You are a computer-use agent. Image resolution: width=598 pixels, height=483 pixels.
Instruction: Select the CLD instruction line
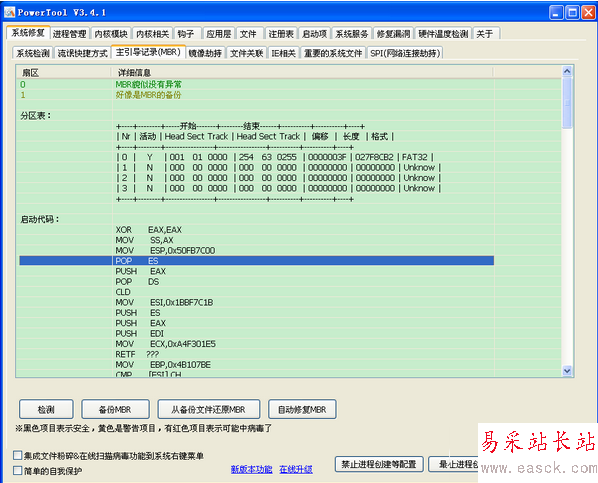tap(256, 292)
